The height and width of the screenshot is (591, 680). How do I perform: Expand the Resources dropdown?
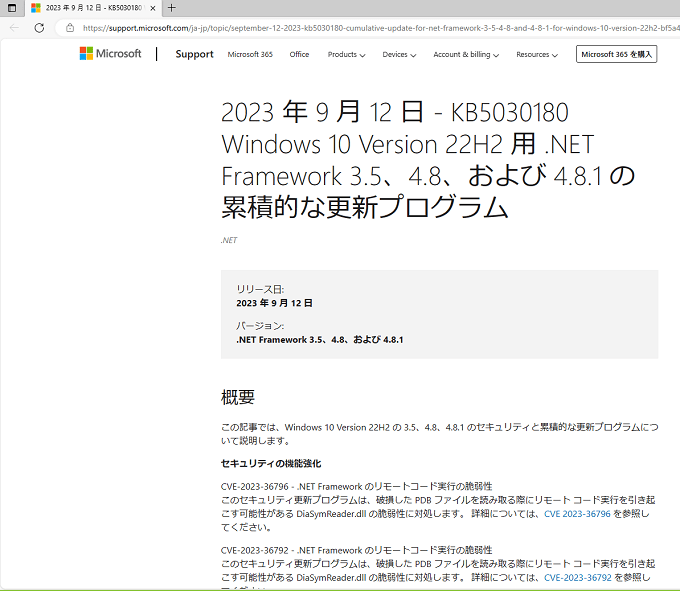coord(537,55)
